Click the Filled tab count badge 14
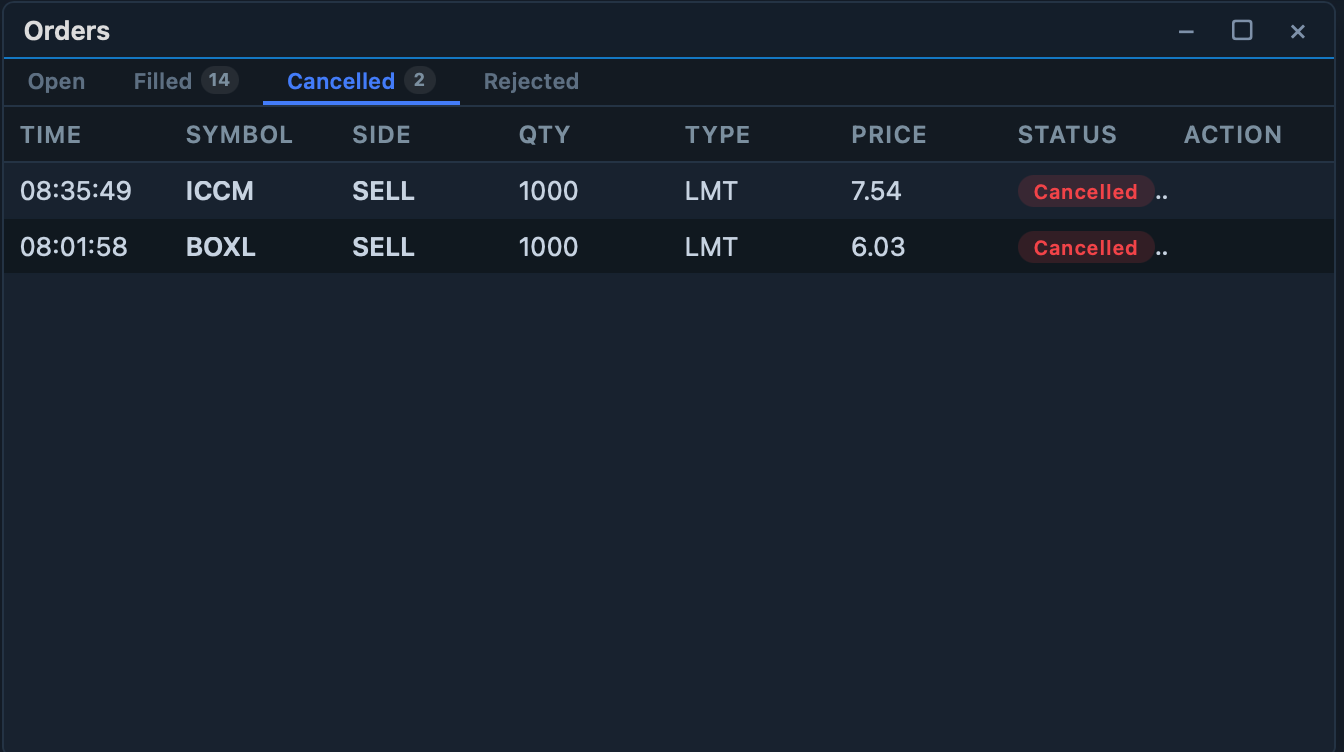The image size is (1344, 752). pyautogui.click(x=220, y=80)
